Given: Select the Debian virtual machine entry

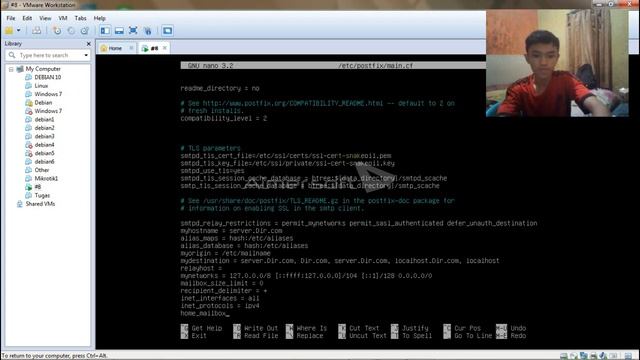Looking at the screenshot, I should [43, 102].
